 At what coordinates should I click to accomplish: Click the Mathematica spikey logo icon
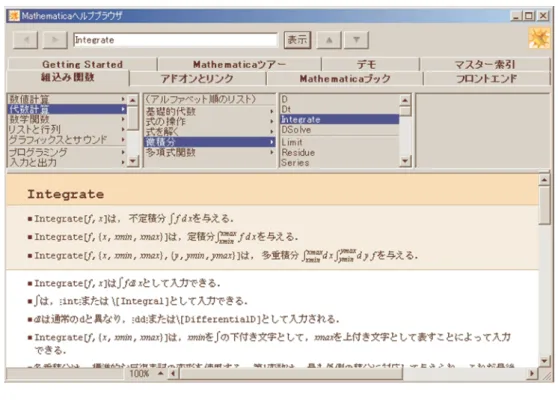click(x=539, y=38)
